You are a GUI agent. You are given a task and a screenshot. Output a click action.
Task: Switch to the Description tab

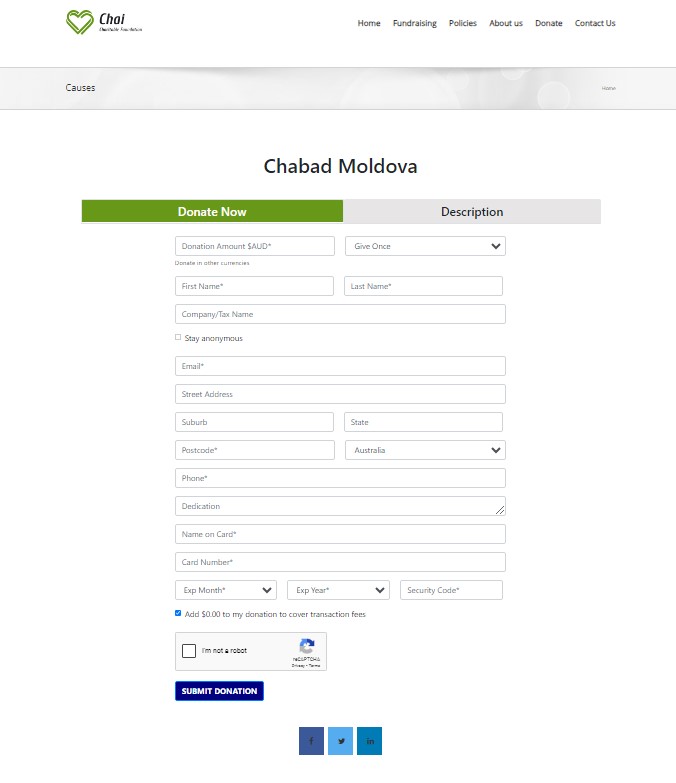472,212
